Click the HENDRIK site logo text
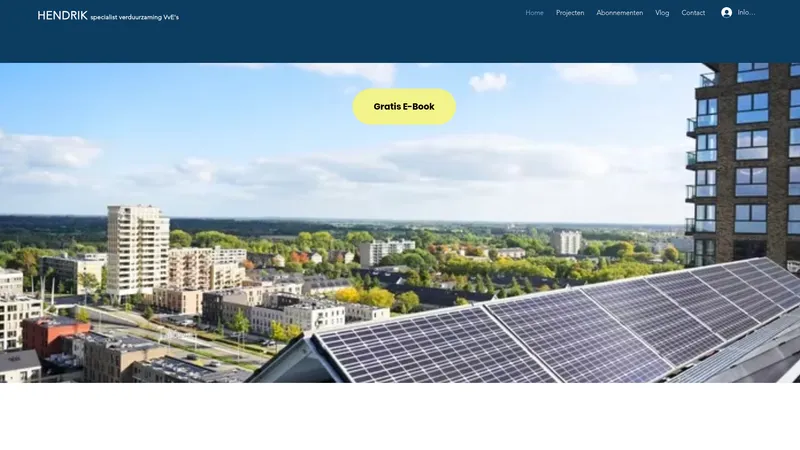Screen dimensions: 800x450 [x=62, y=16]
